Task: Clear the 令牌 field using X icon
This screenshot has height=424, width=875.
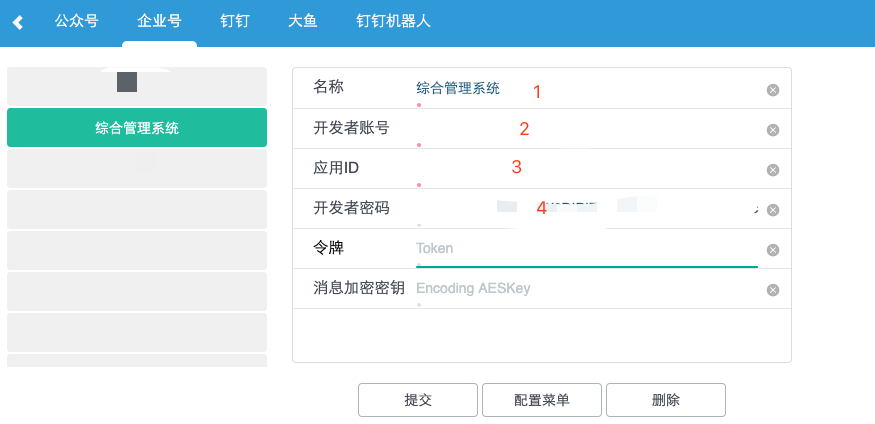Action: point(772,250)
